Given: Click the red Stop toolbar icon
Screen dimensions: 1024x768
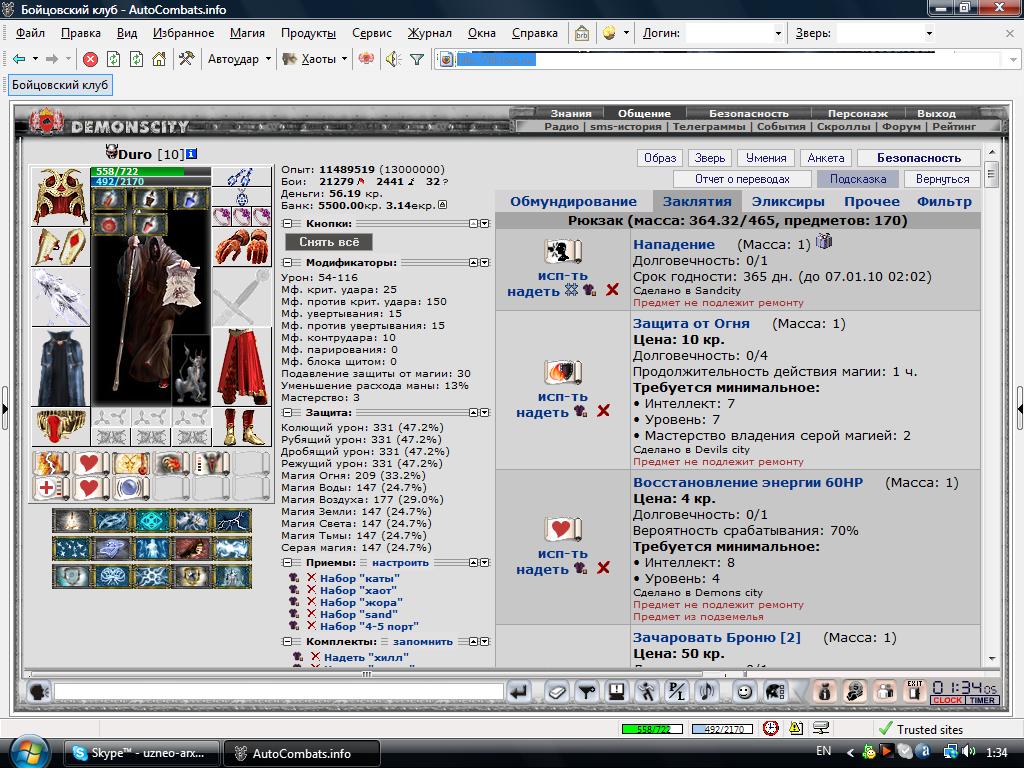Looking at the screenshot, I should [x=90, y=59].
